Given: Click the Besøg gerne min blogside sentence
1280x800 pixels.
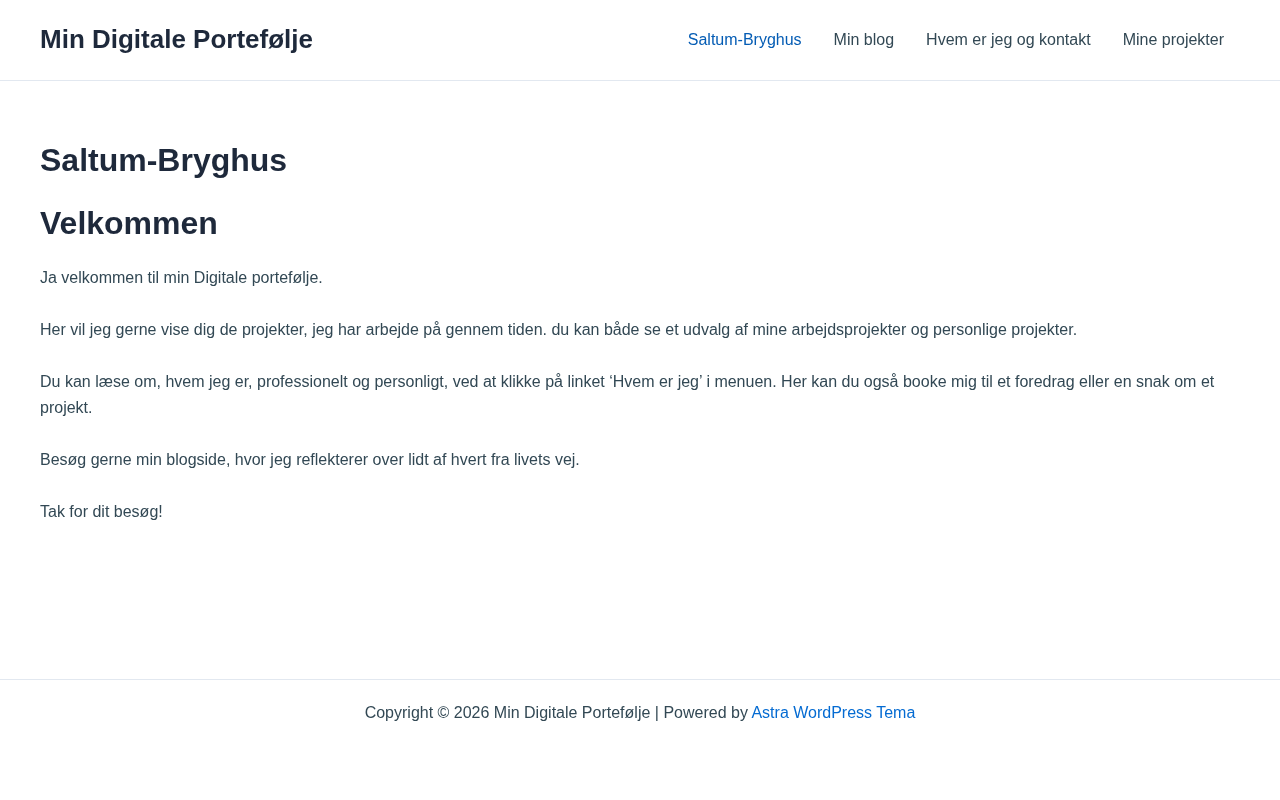Looking at the screenshot, I should point(310,460).
